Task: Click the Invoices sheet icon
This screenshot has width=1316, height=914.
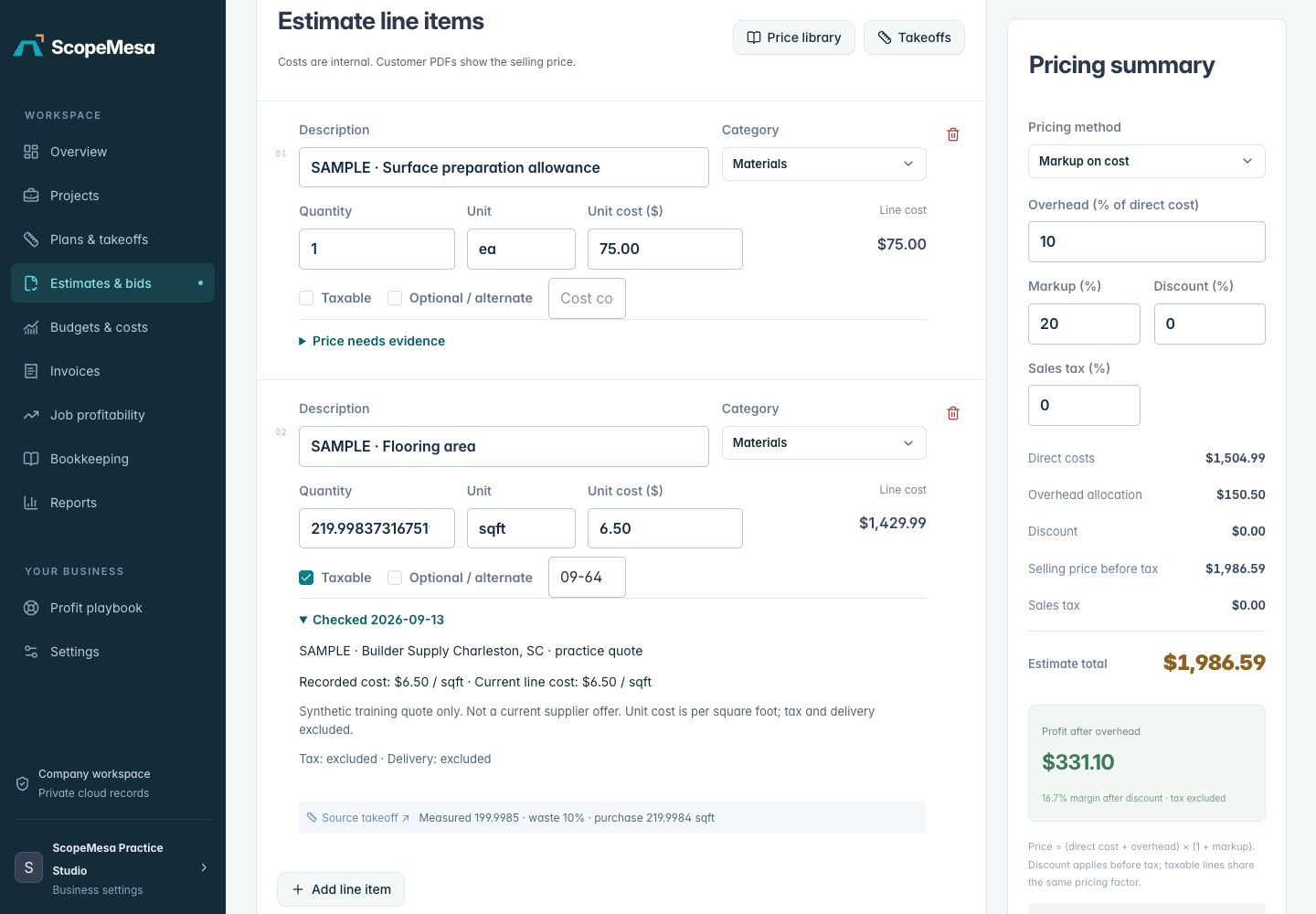Action: tap(31, 371)
